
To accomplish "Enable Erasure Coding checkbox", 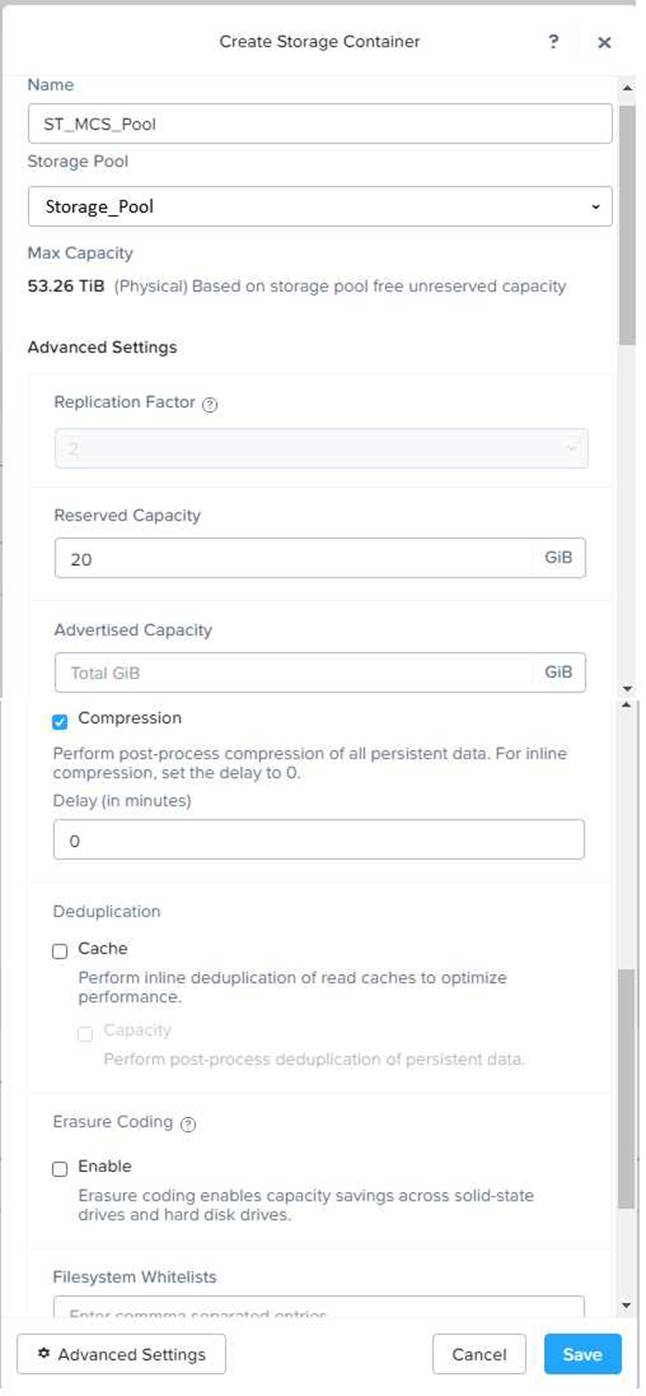I will click(60, 1168).
